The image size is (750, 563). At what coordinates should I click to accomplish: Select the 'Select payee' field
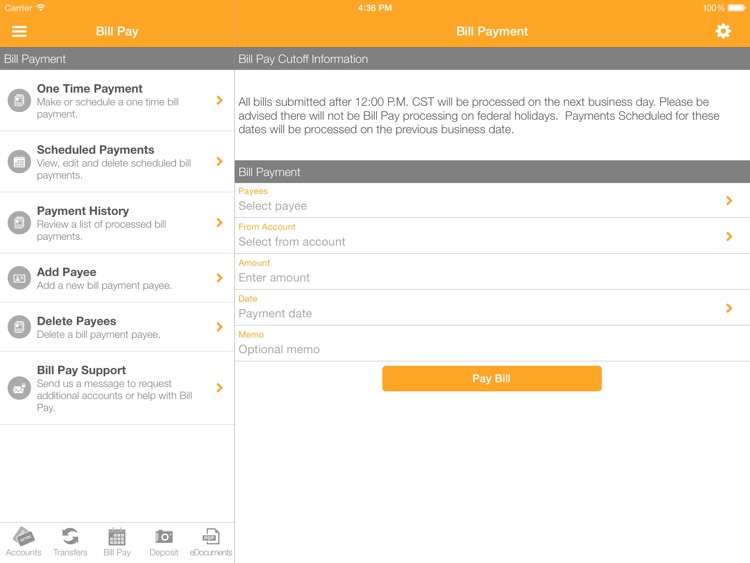(492, 200)
